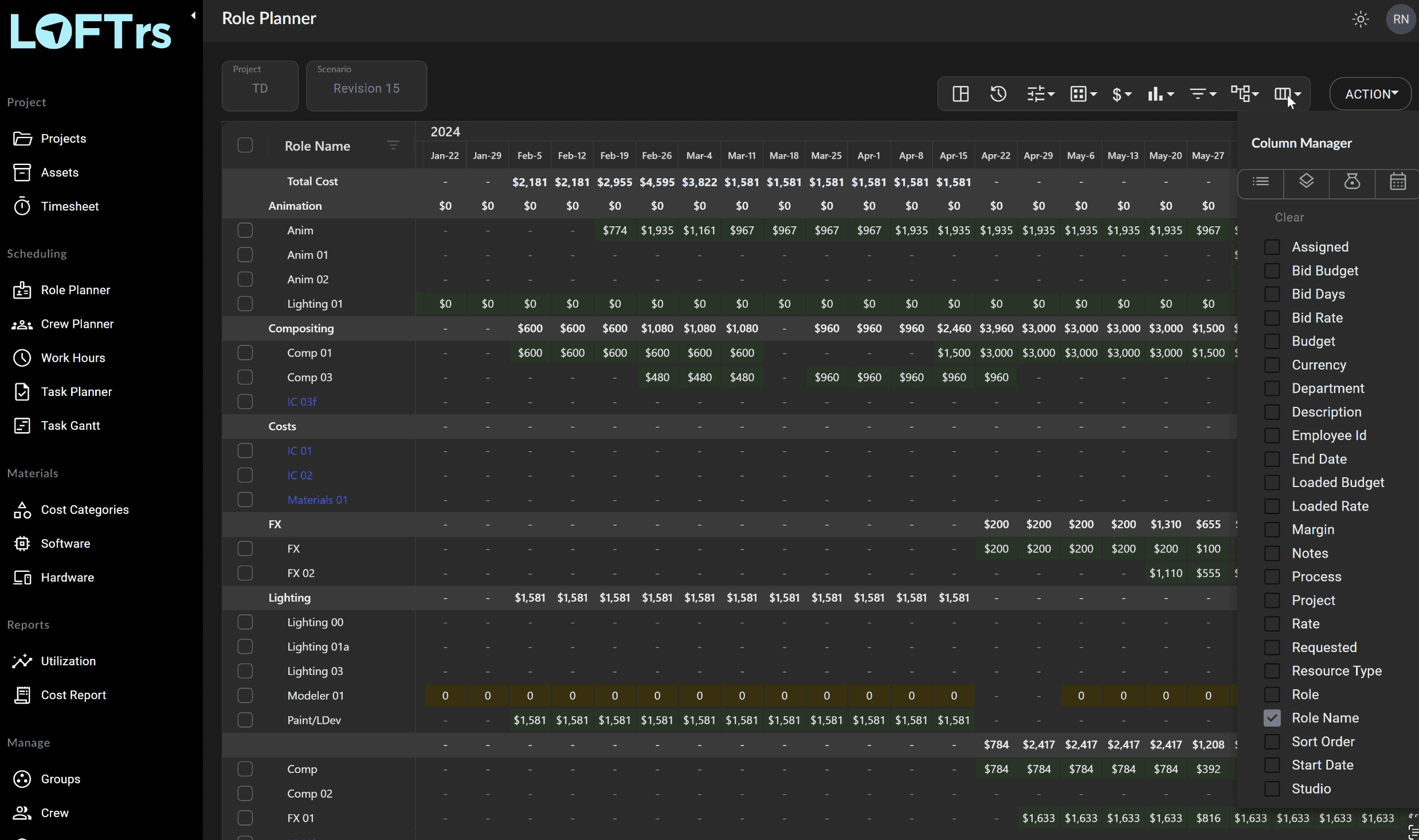Check the select-all header checkbox

click(245, 146)
